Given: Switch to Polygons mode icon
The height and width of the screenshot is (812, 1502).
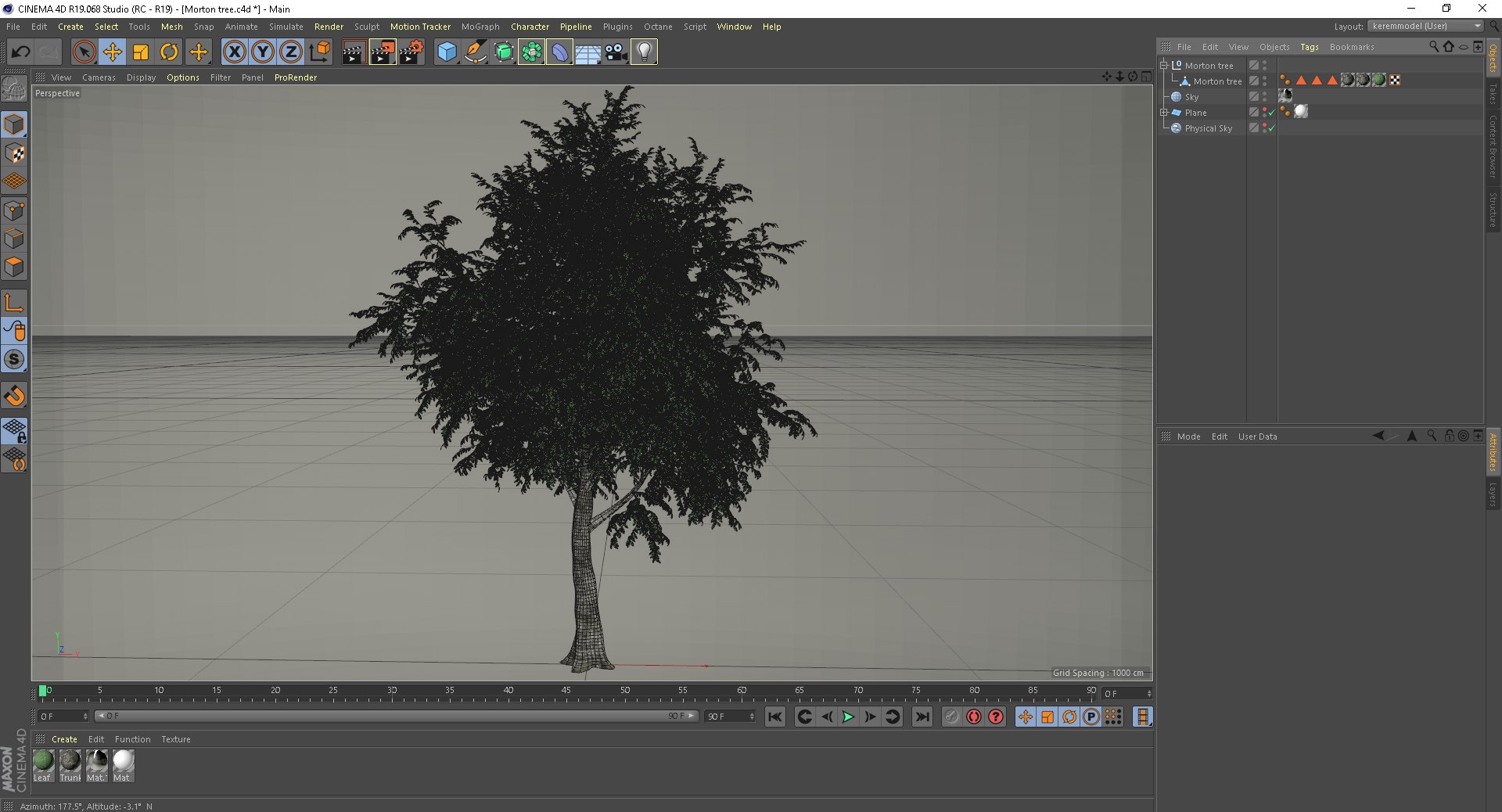Looking at the screenshot, I should (x=14, y=267).
